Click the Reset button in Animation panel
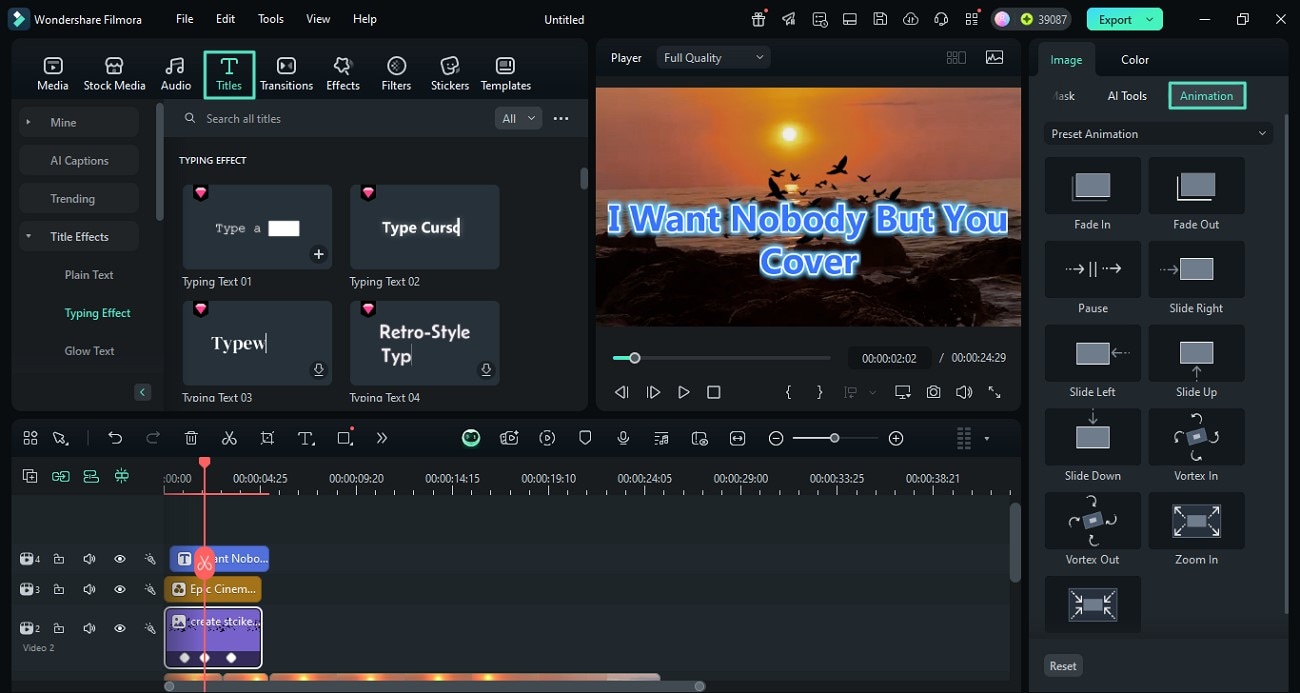1300x693 pixels. pos(1063,666)
